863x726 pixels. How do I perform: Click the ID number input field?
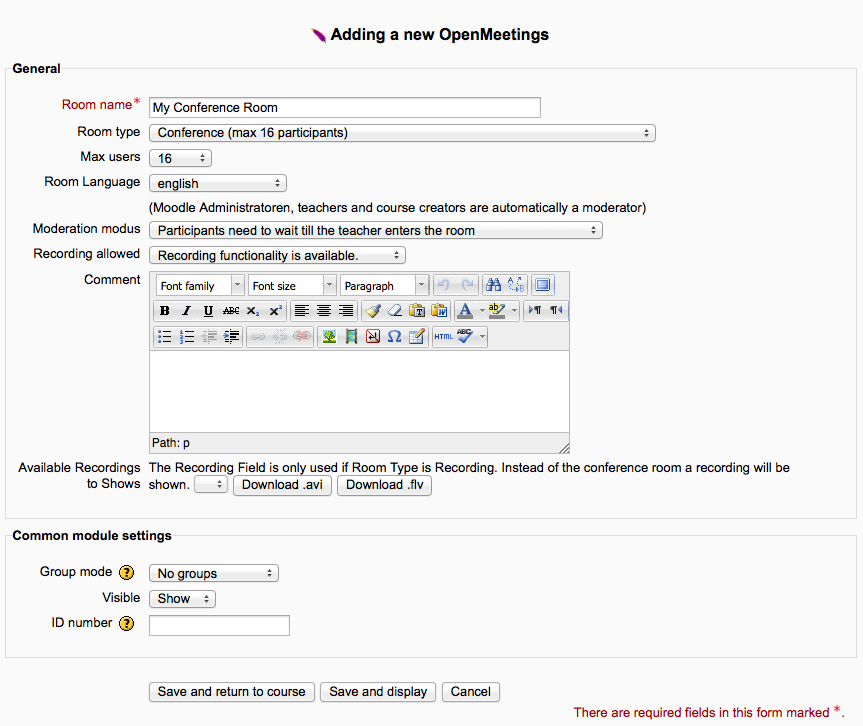click(x=219, y=626)
